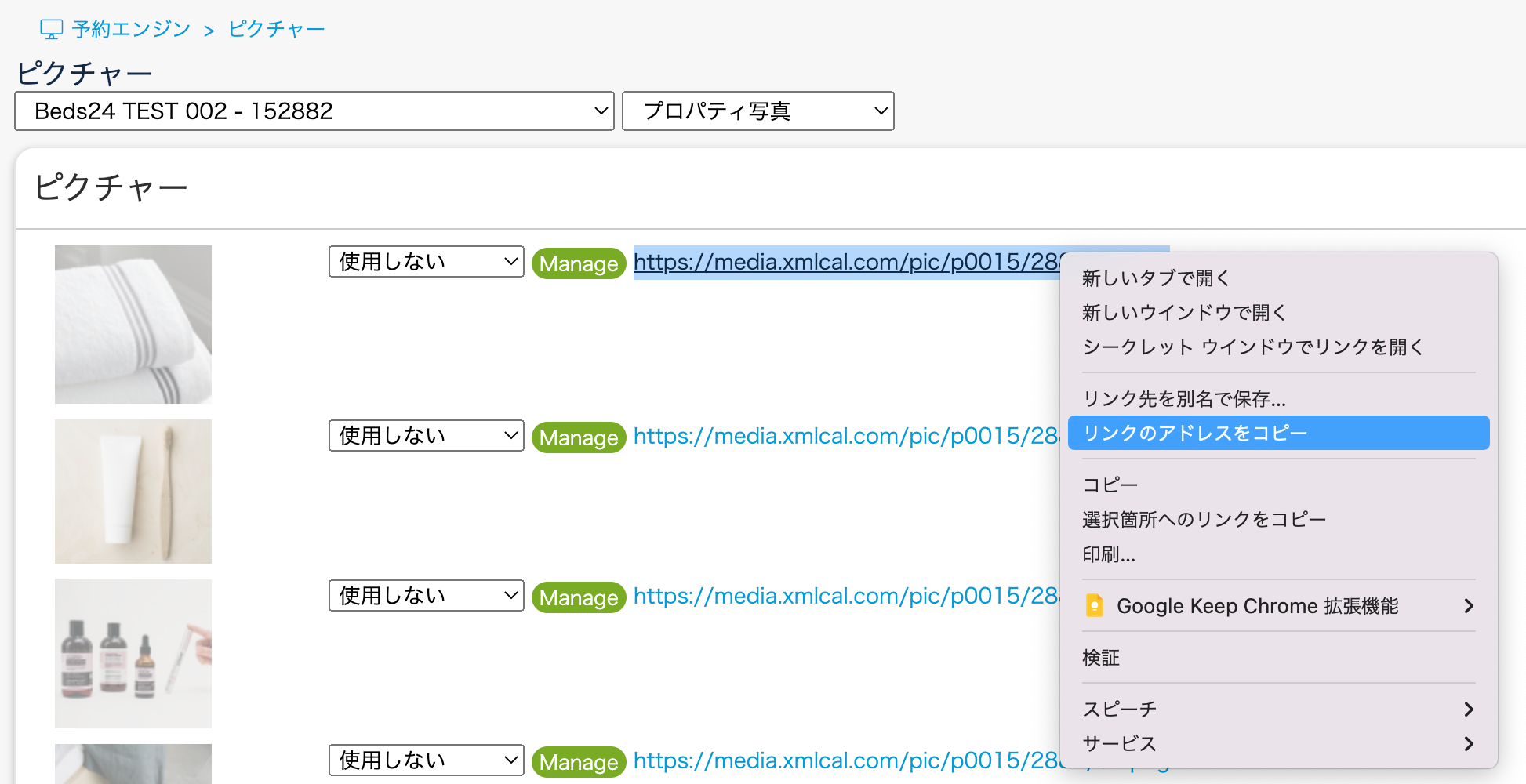Viewport: 1526px width, 784px height.
Task: Click the ピクチャー breadcrumb link
Action: coord(276,30)
